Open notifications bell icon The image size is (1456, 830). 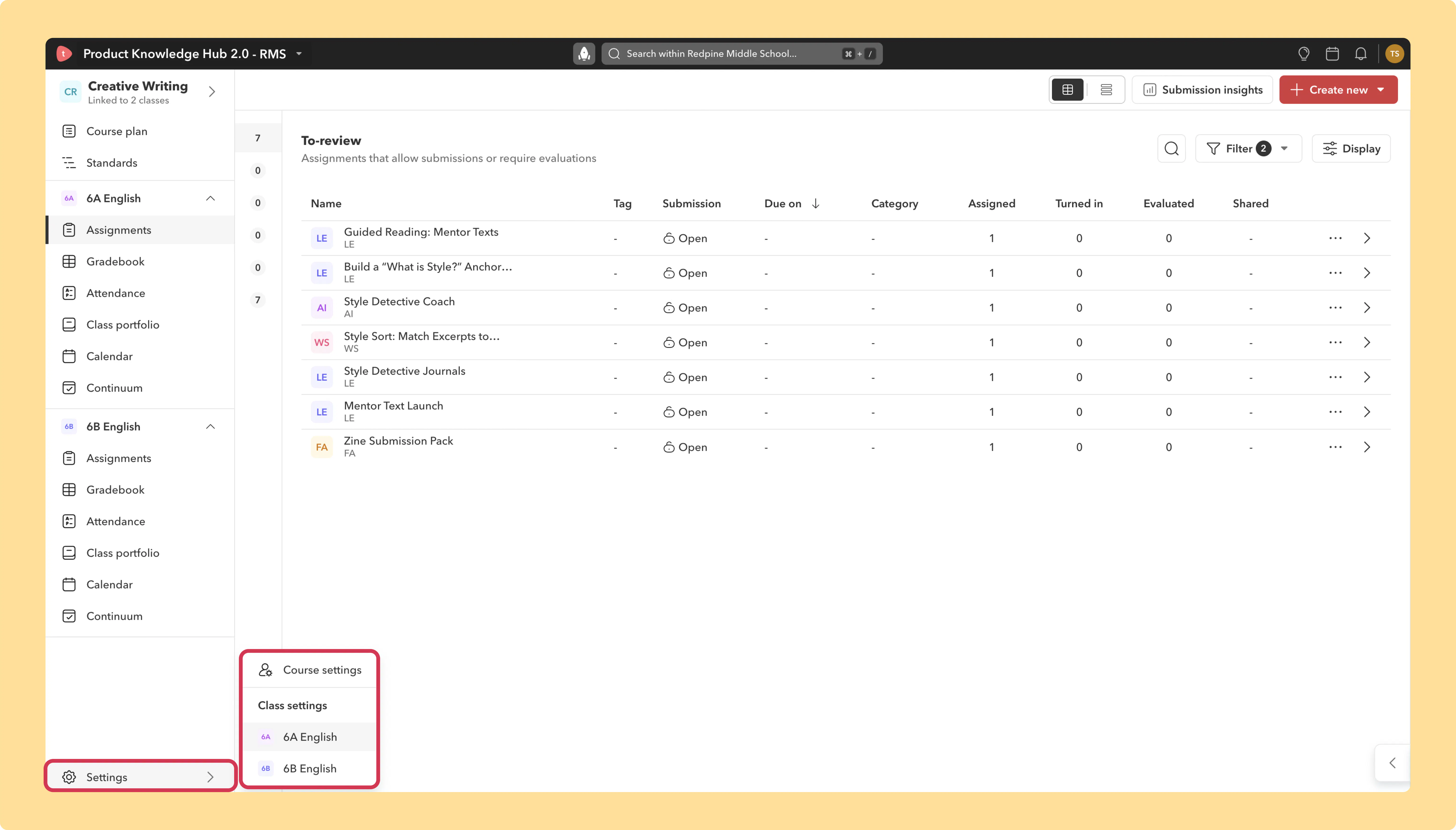tap(1361, 54)
